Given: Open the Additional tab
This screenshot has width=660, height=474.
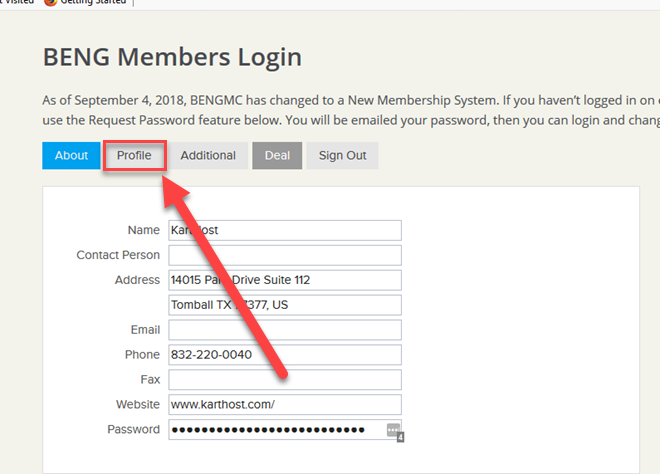Looking at the screenshot, I should [x=208, y=155].
